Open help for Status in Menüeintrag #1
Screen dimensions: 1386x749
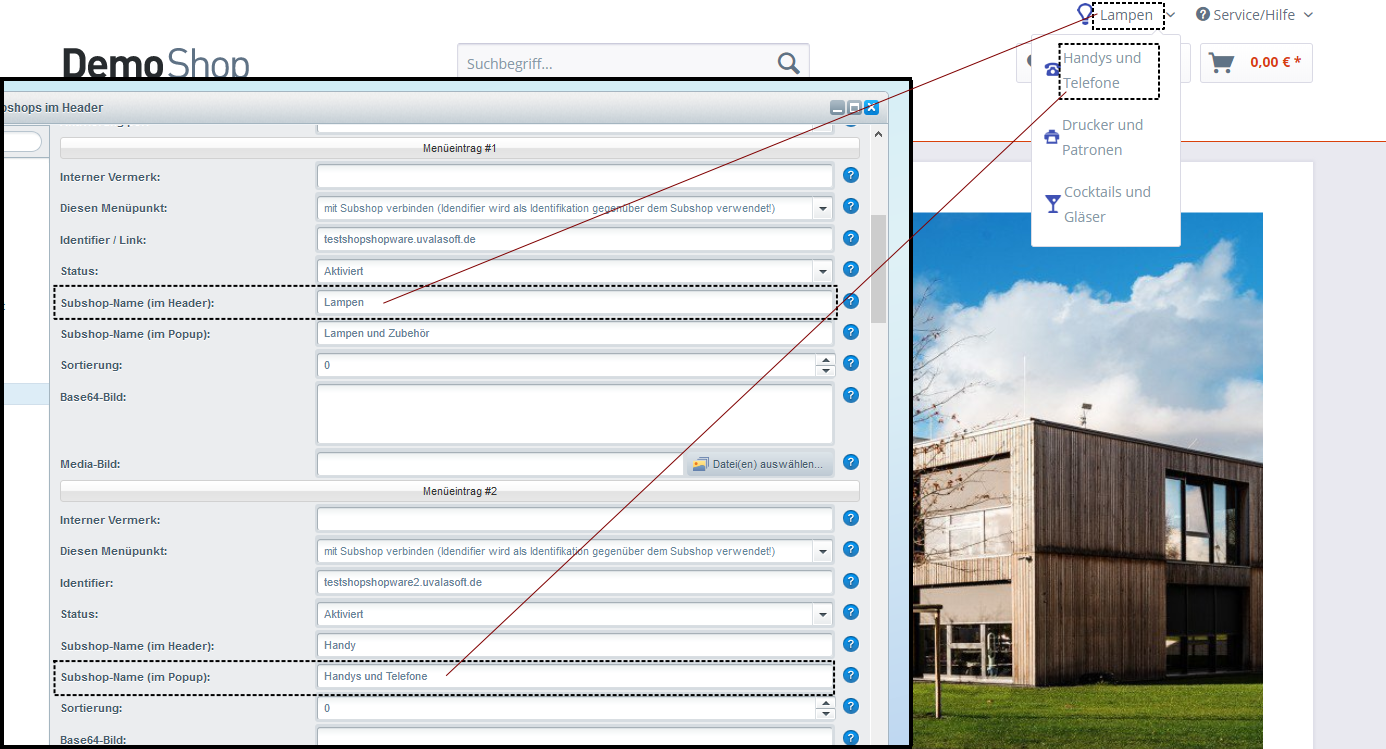[851, 269]
